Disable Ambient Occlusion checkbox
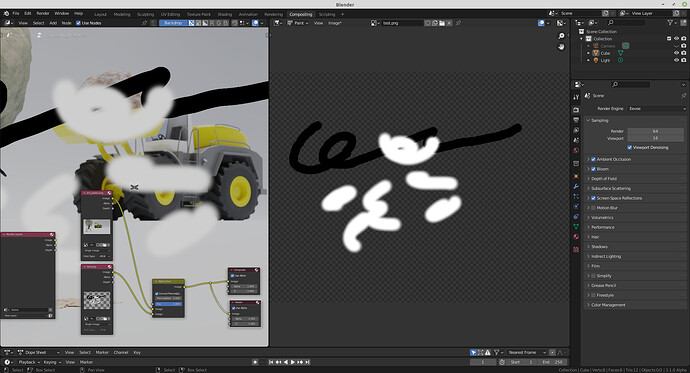 593,159
